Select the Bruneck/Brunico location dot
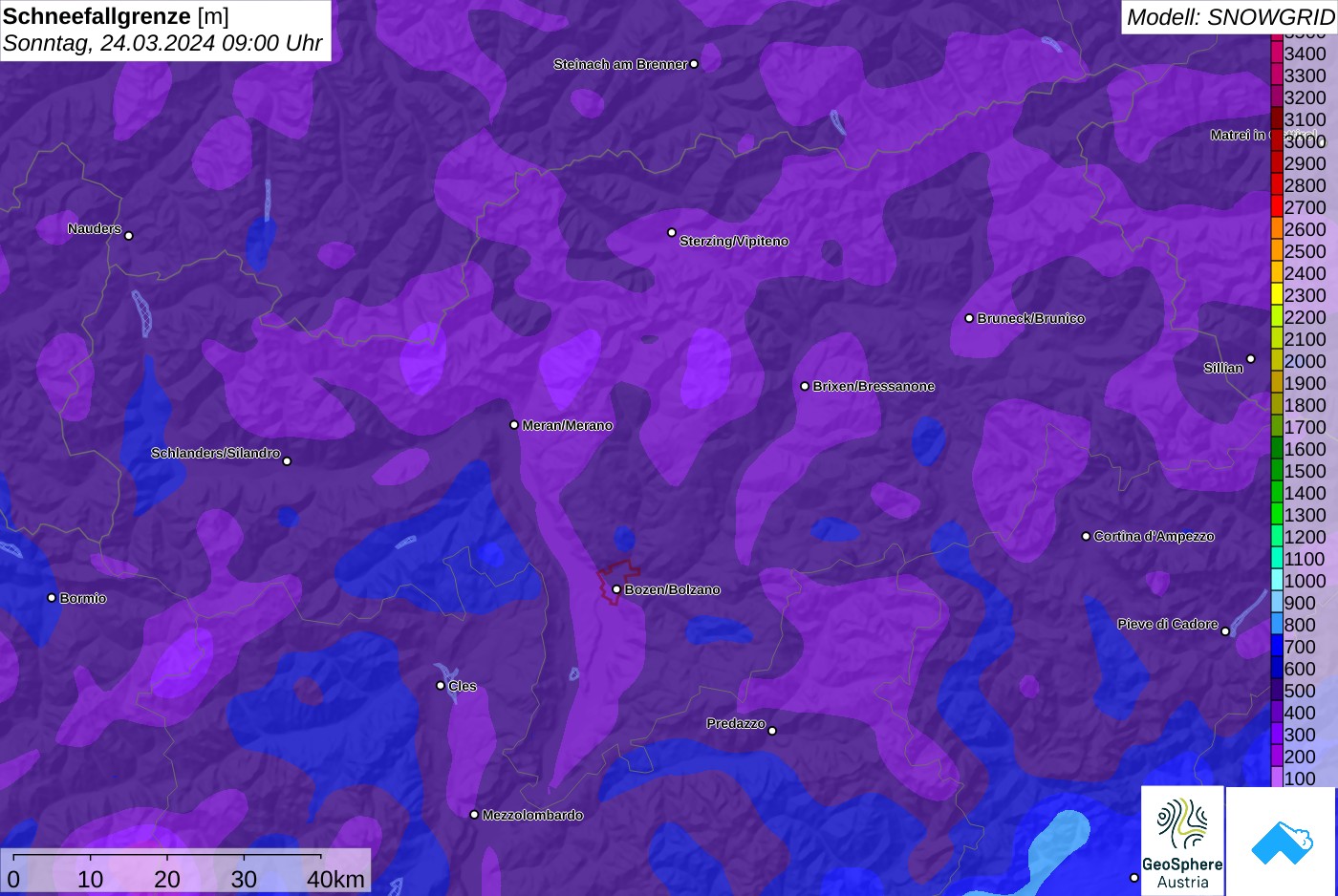1338x896 pixels. pos(969,318)
